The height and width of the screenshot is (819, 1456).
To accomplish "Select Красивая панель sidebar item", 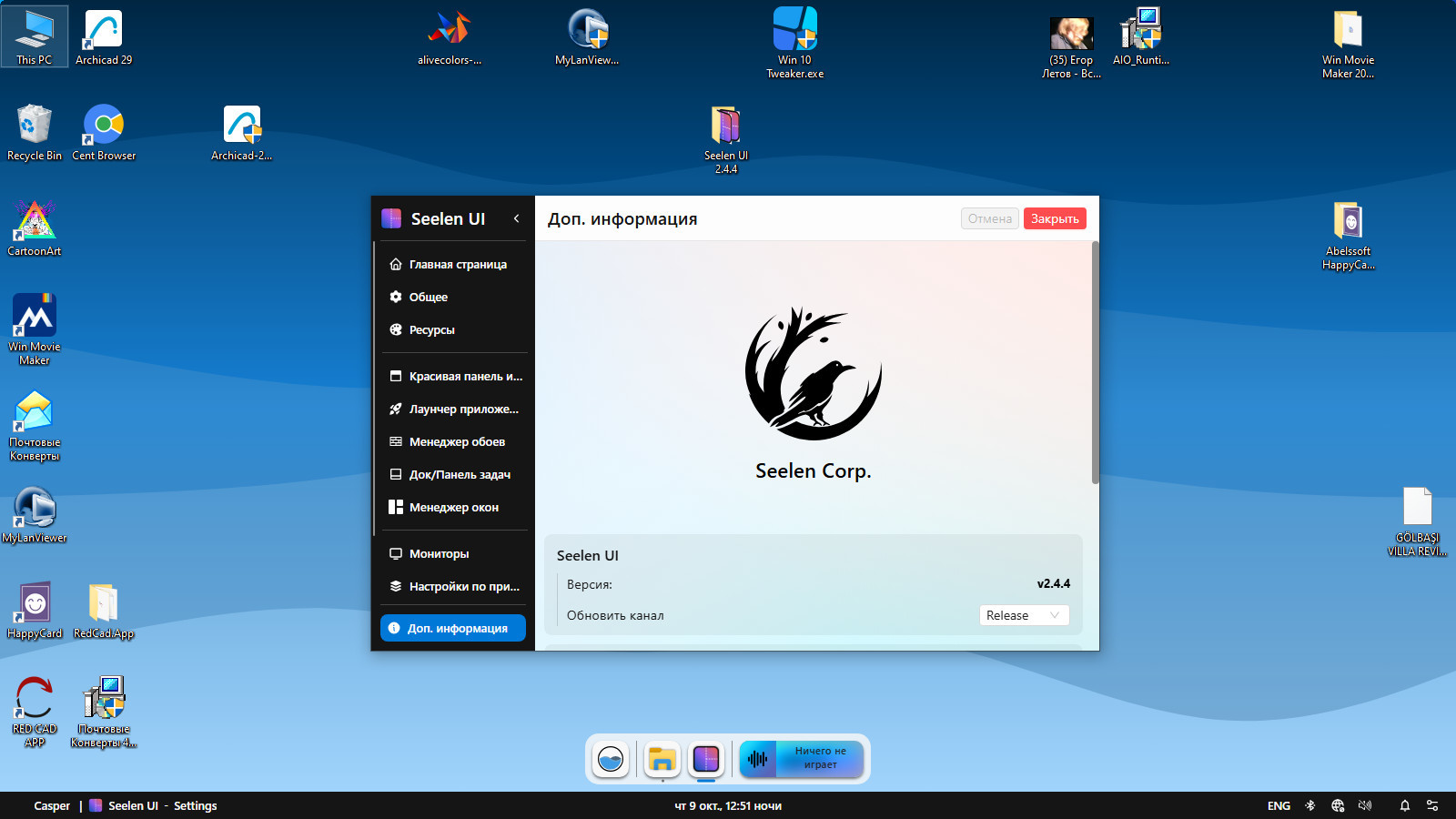I will 453,376.
